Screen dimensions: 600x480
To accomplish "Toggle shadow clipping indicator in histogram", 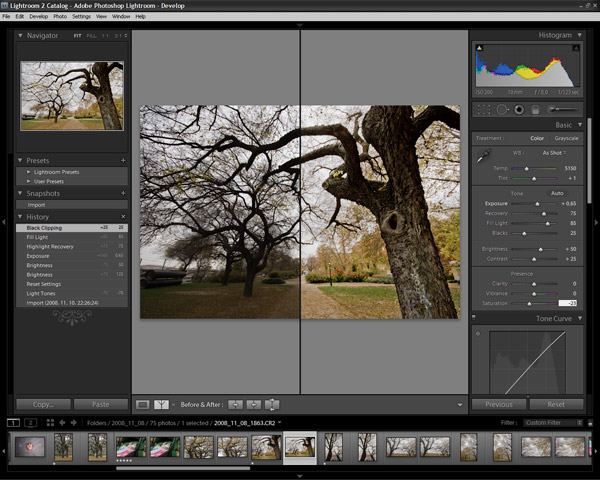I will (x=479, y=48).
